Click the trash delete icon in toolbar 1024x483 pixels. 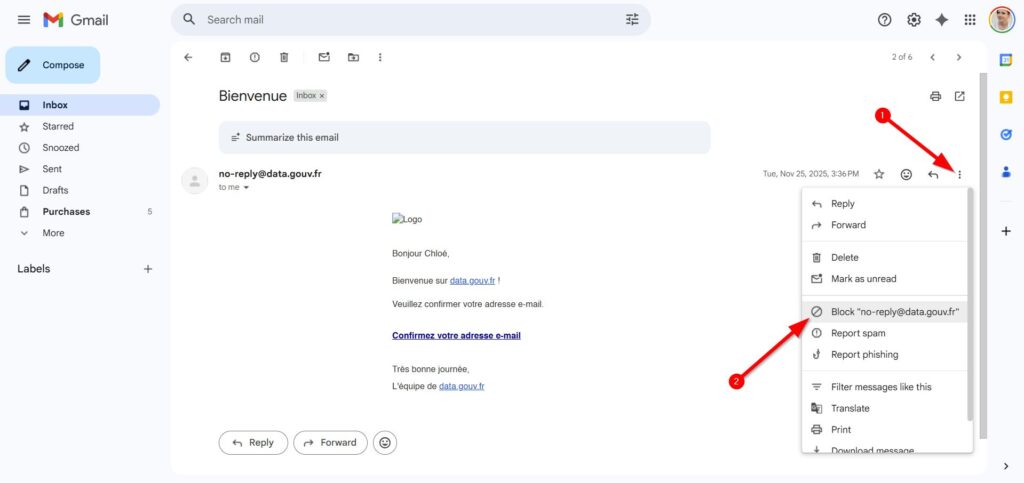click(x=284, y=57)
